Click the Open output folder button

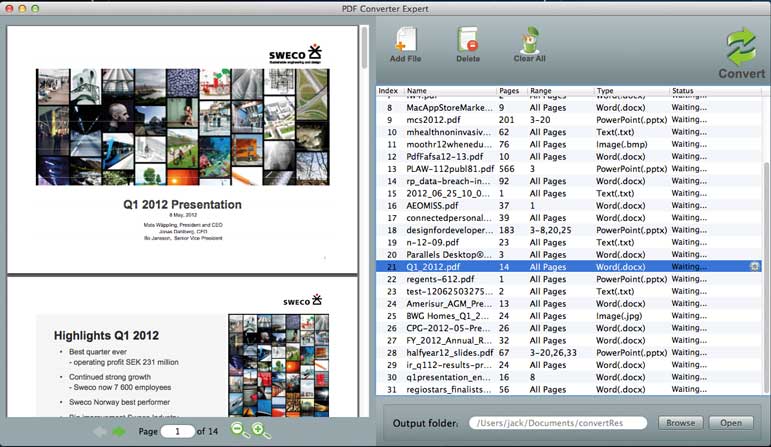pyautogui.click(x=732, y=423)
